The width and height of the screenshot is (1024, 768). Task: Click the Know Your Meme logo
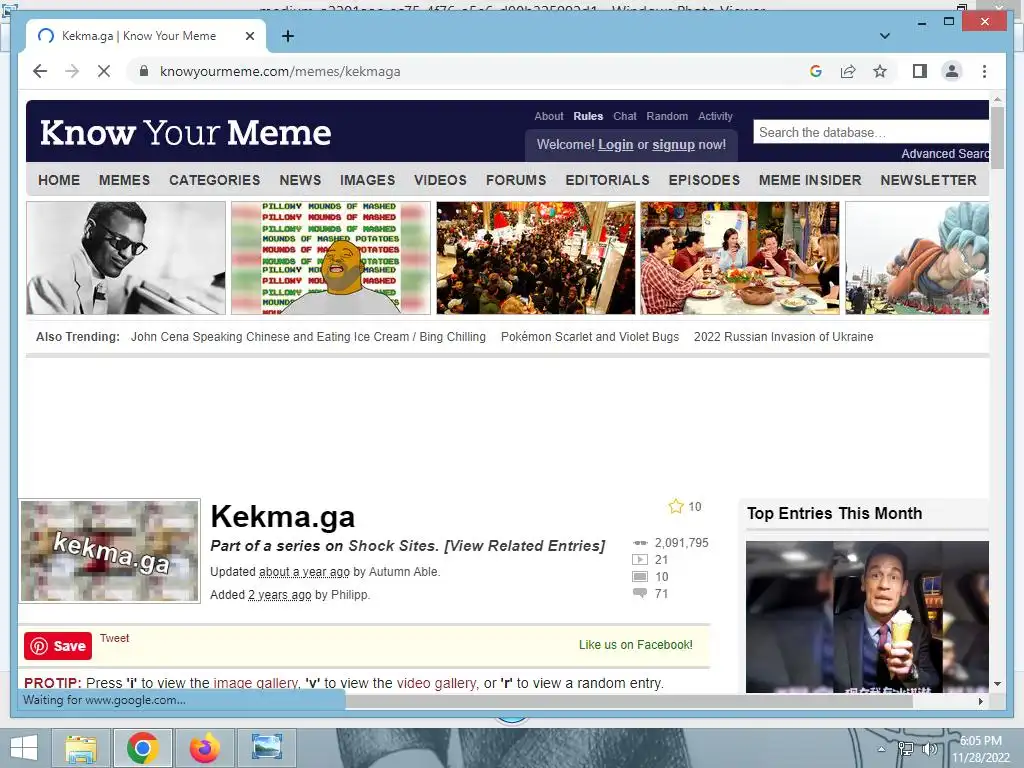click(185, 133)
